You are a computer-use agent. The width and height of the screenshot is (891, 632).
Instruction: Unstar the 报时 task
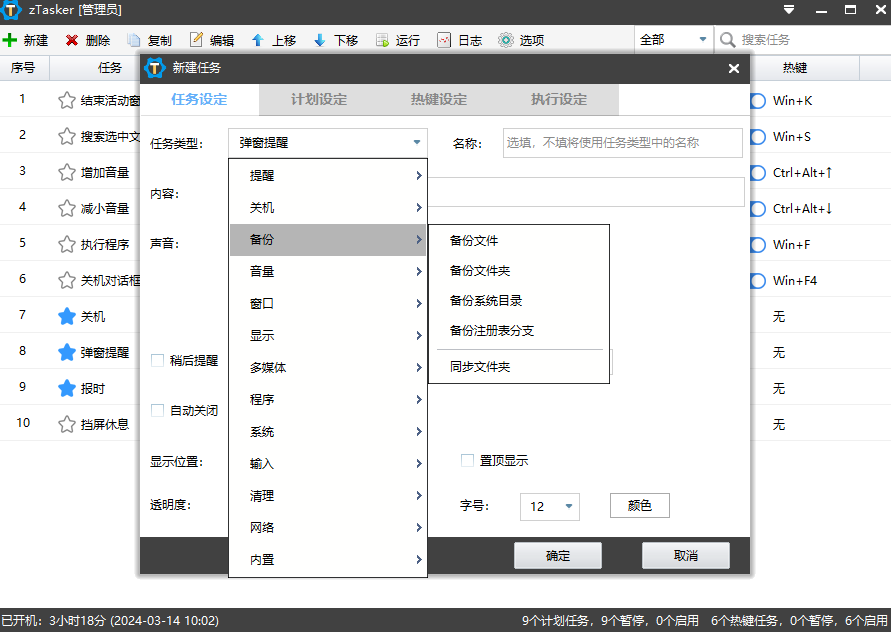pos(66,388)
